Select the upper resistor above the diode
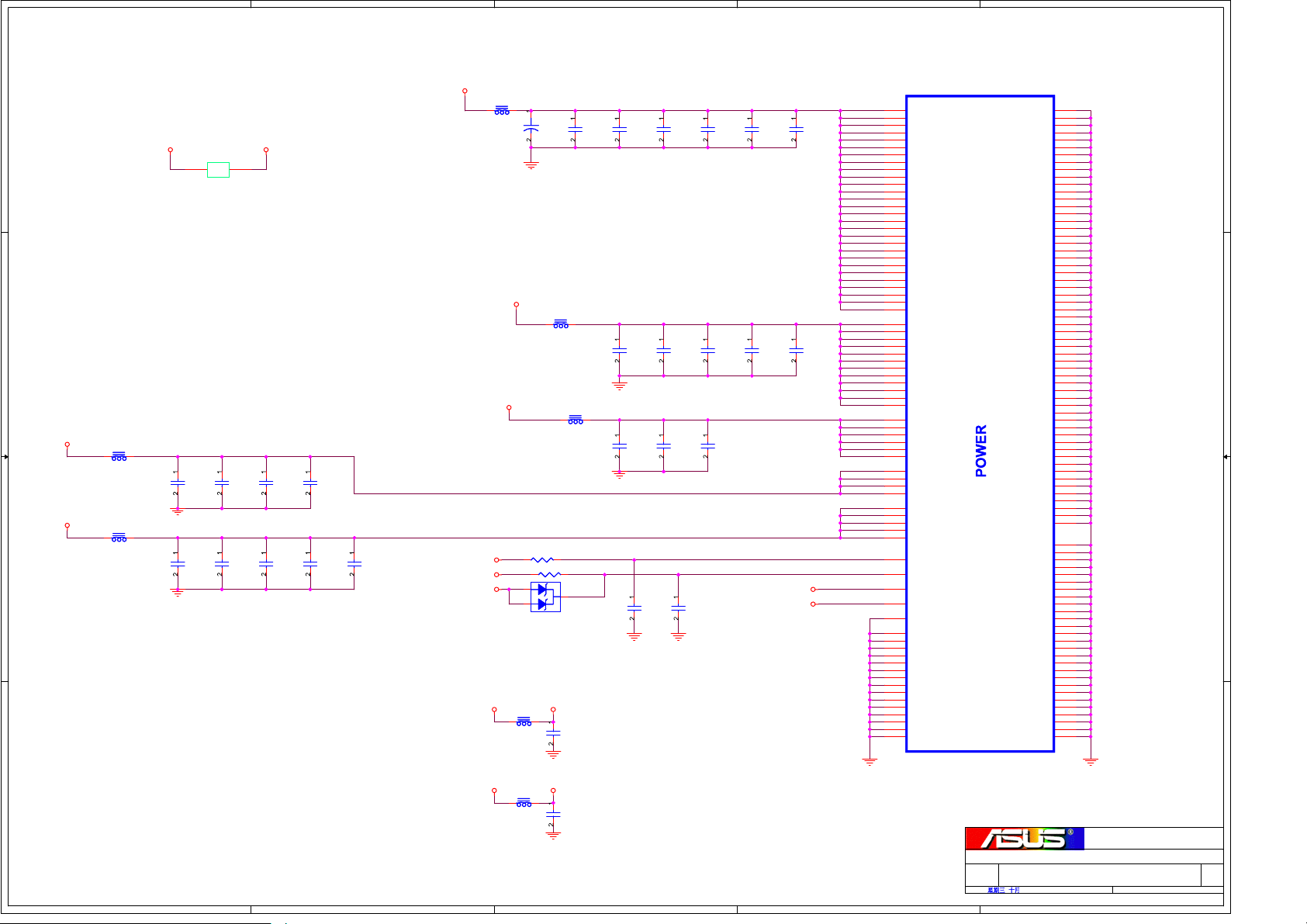This screenshot has width=1307, height=924. pyautogui.click(x=542, y=559)
